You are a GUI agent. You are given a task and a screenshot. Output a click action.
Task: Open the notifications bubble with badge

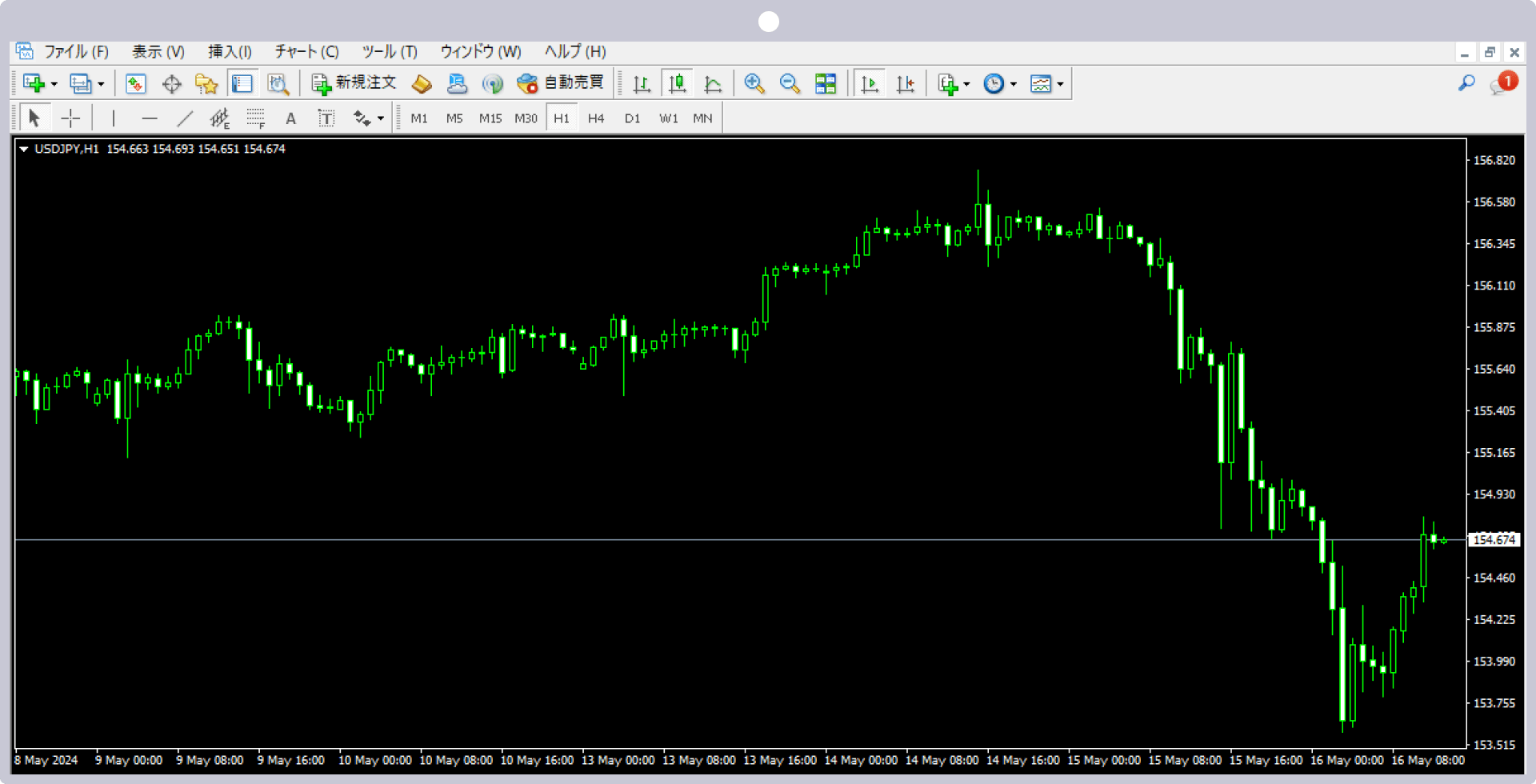1503,82
